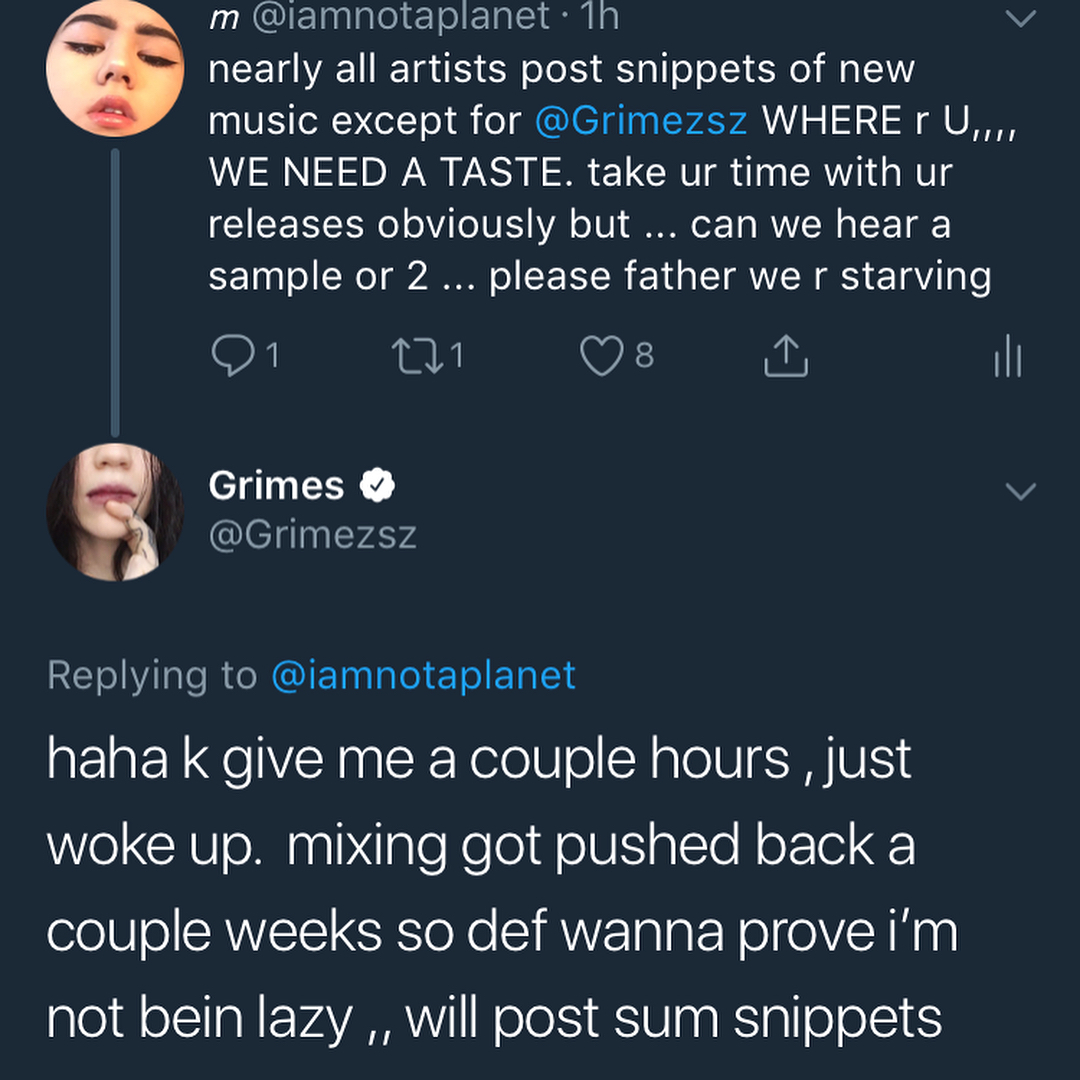
Task: Like the tweet with heart icon
Action: click(602, 356)
